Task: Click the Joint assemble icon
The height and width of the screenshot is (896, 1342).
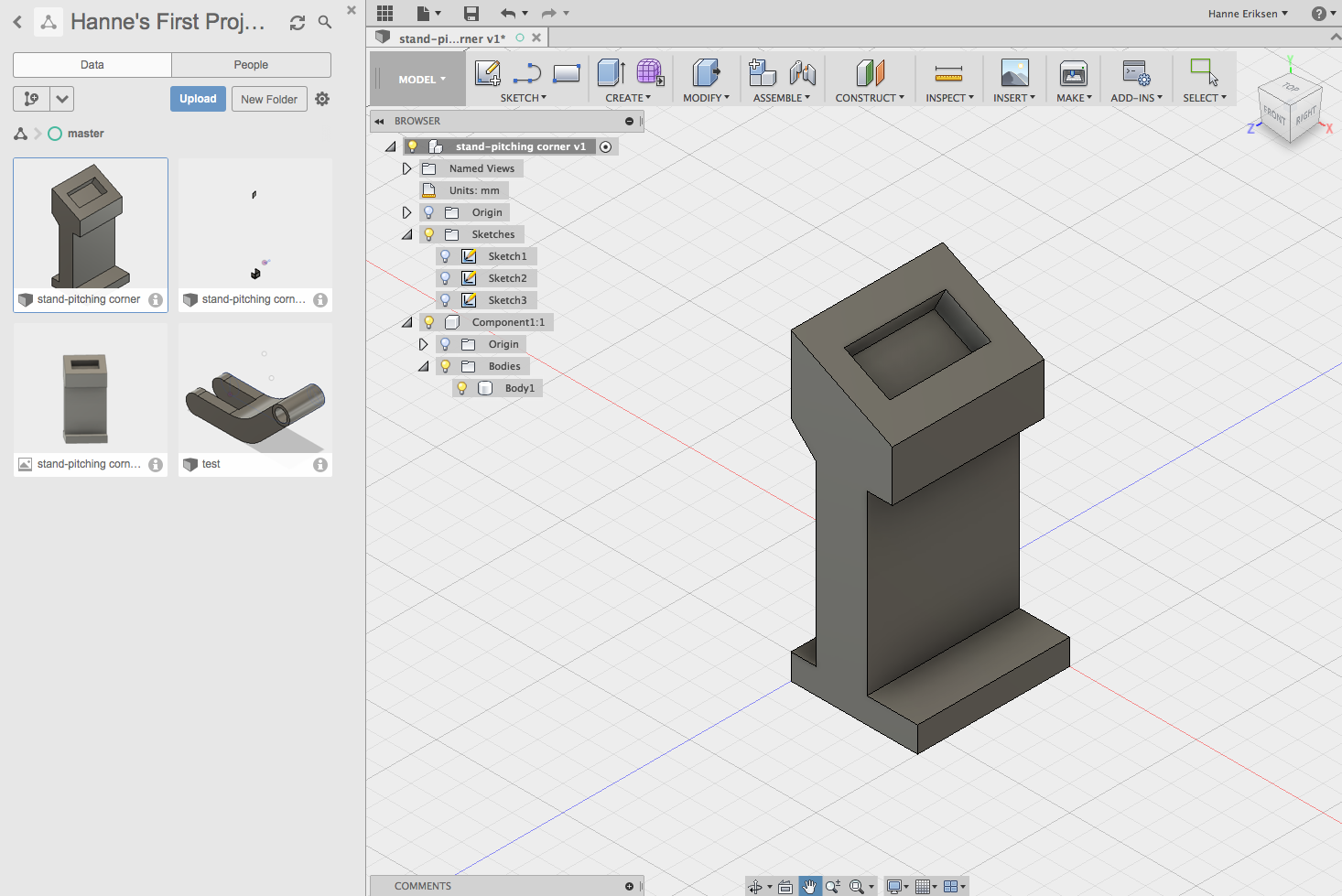Action: click(x=802, y=73)
